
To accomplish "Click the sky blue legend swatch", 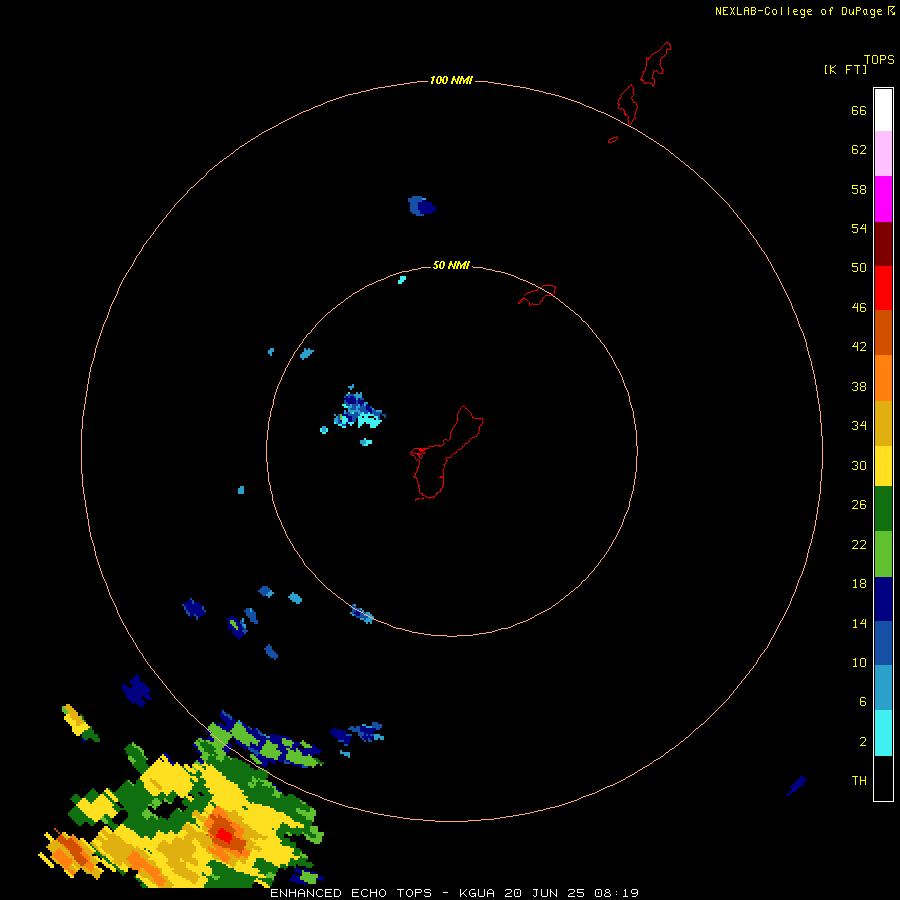I will pyautogui.click(x=883, y=688).
